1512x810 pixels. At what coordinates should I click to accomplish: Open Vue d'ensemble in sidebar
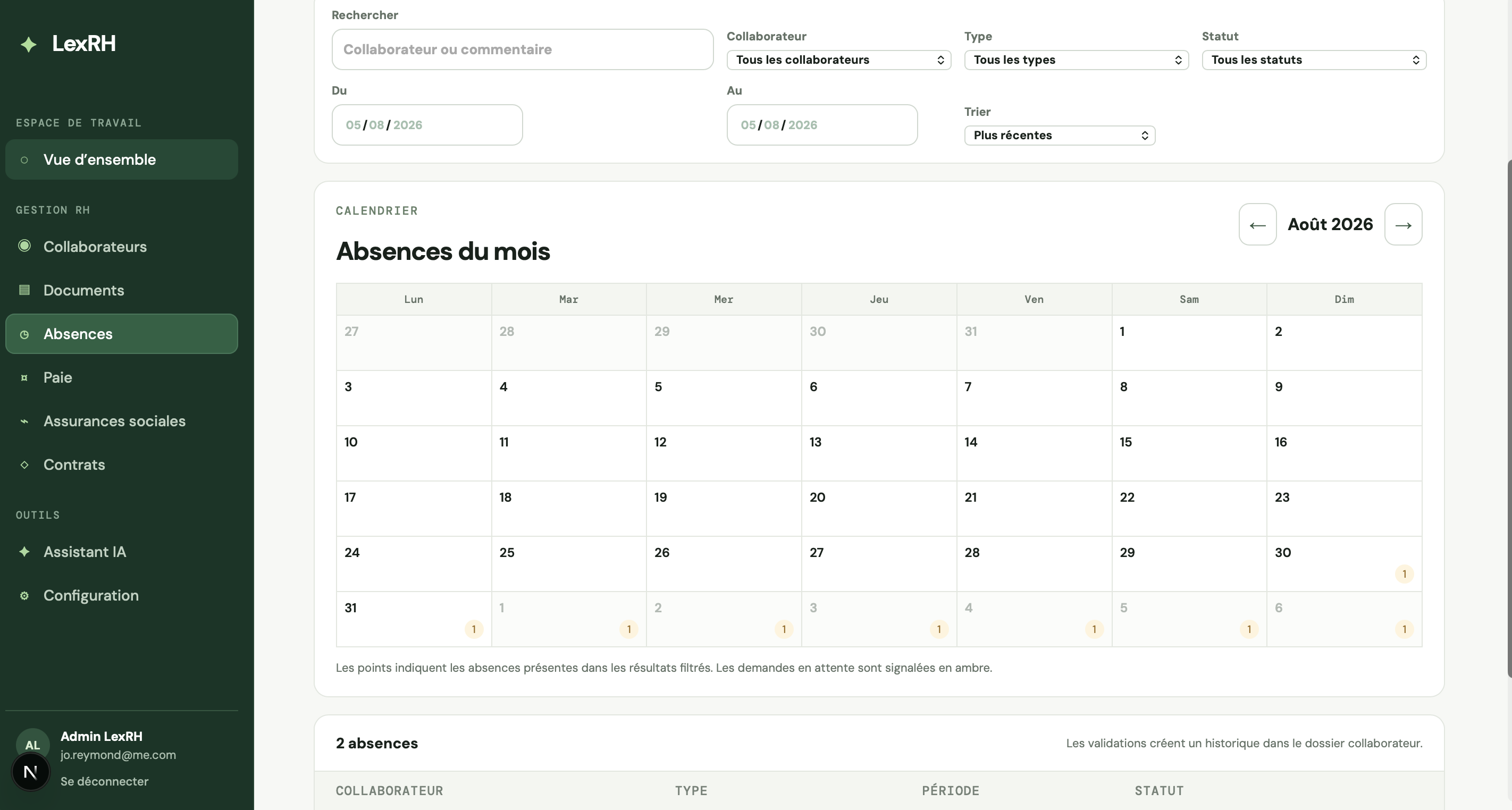tap(122, 159)
